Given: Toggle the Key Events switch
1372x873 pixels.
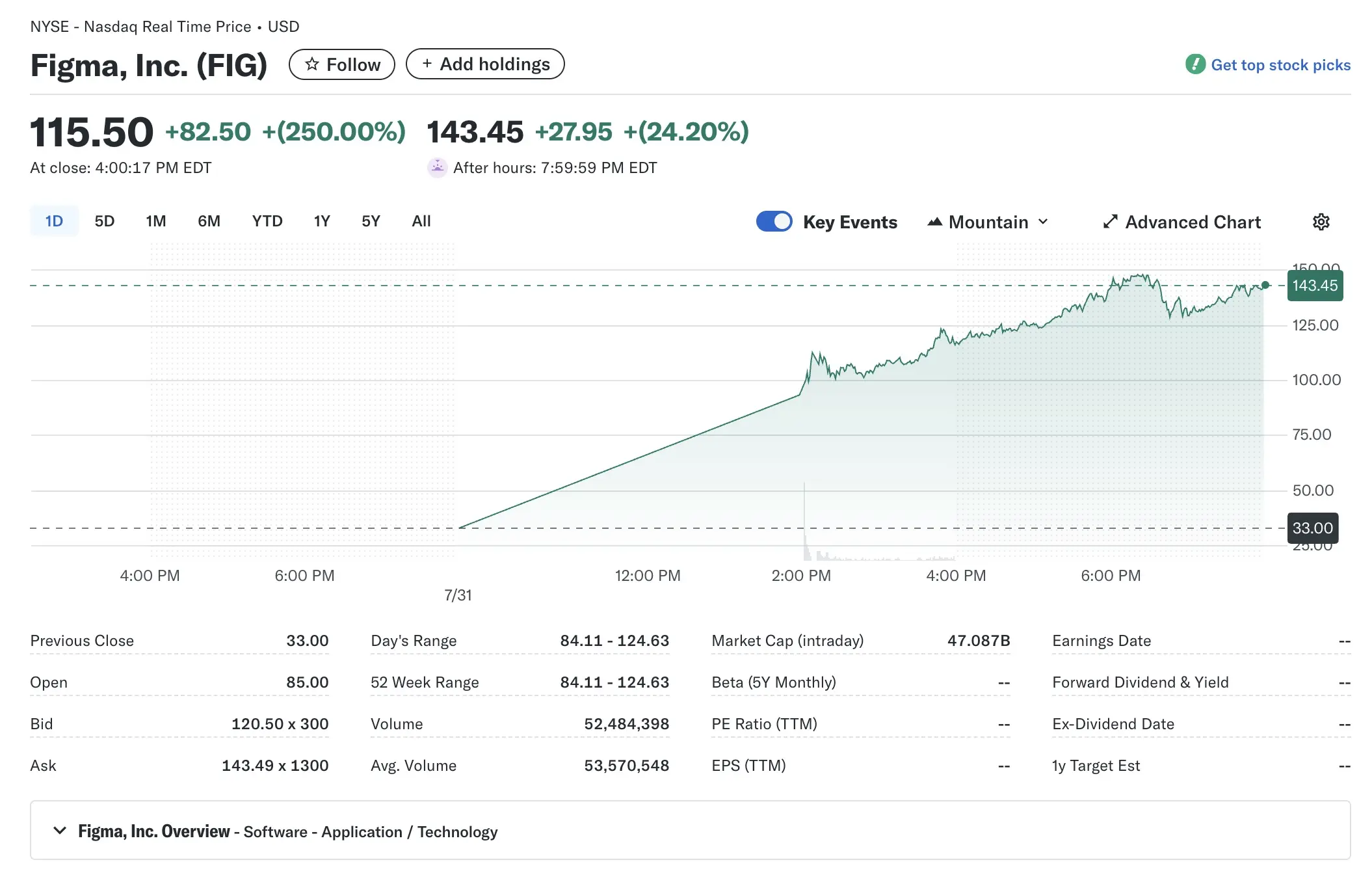Looking at the screenshot, I should [774, 222].
